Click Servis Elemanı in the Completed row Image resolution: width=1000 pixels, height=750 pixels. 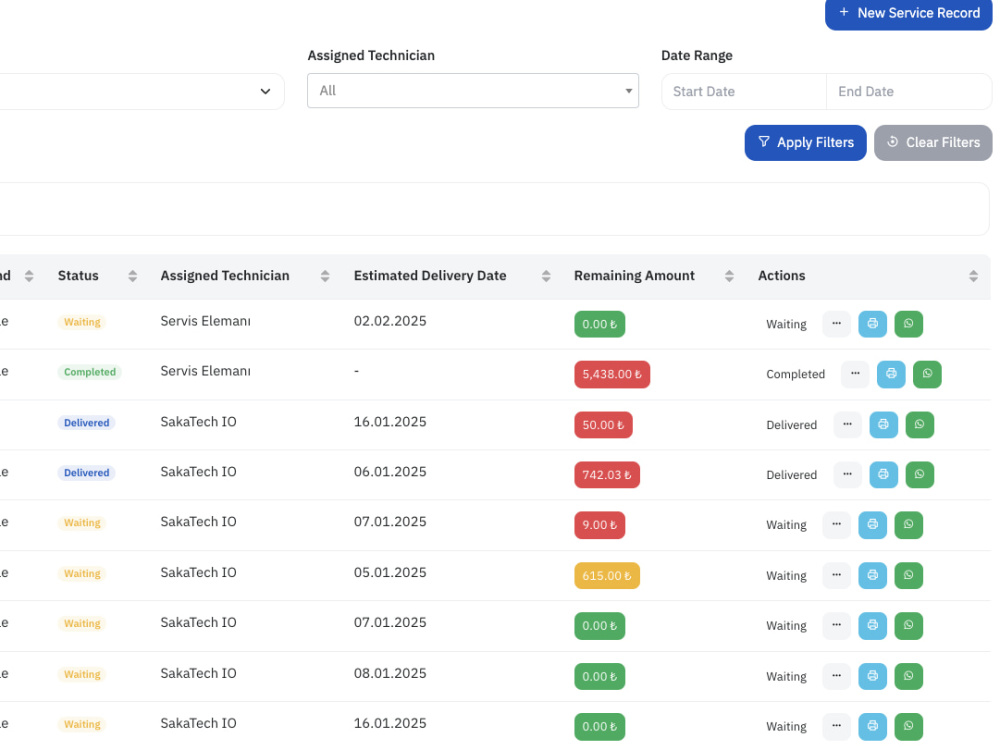[205, 371]
